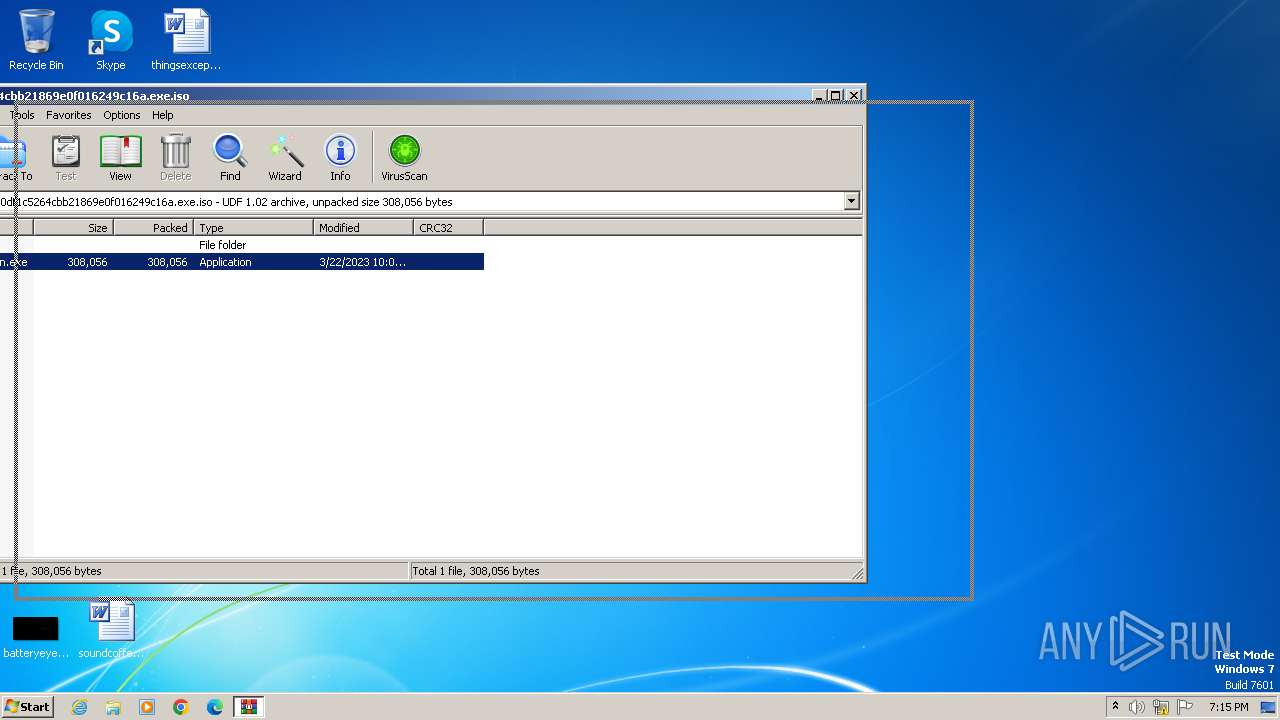The width and height of the screenshot is (1280, 720).
Task: Sort by the Modified column header
Action: pos(363,228)
